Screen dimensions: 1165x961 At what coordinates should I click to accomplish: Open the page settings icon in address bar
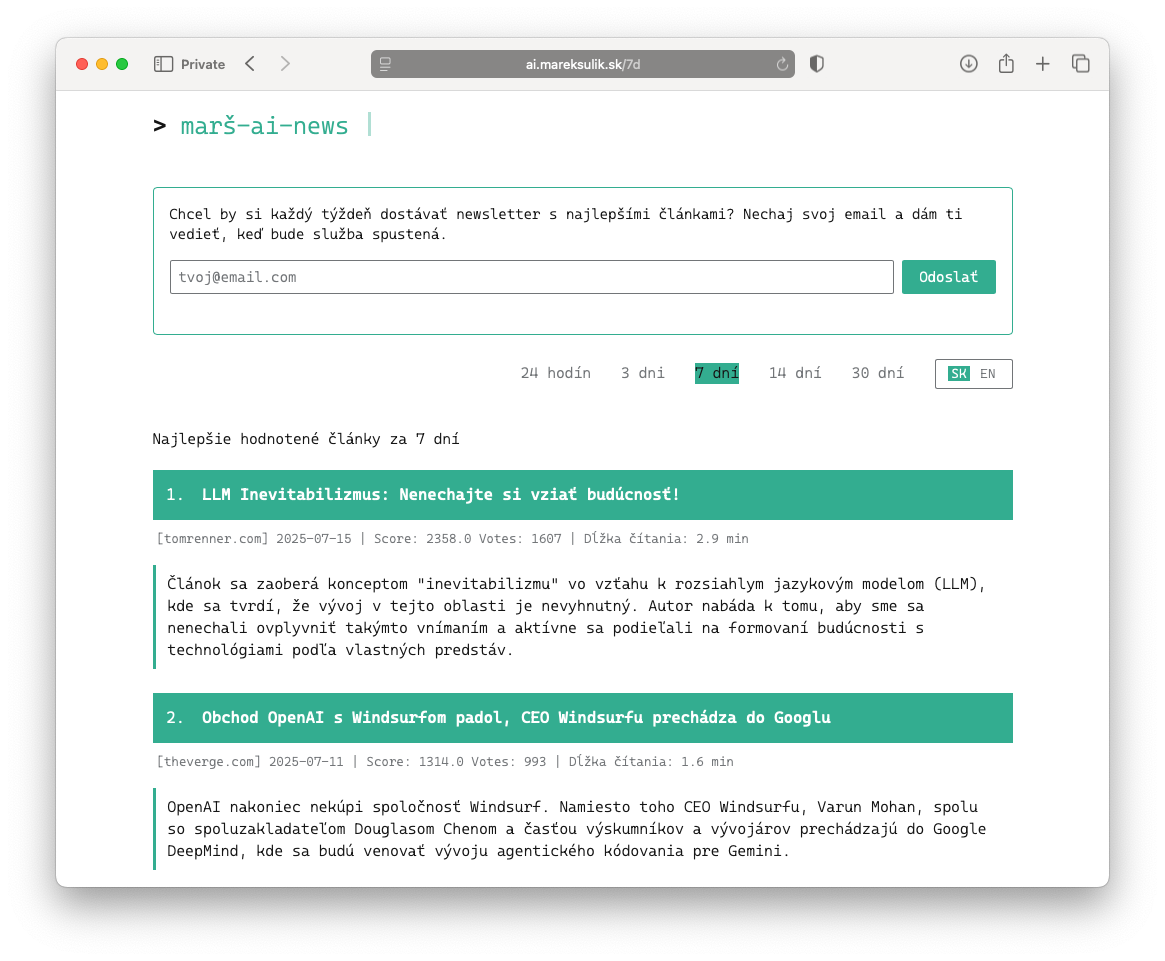click(385, 64)
